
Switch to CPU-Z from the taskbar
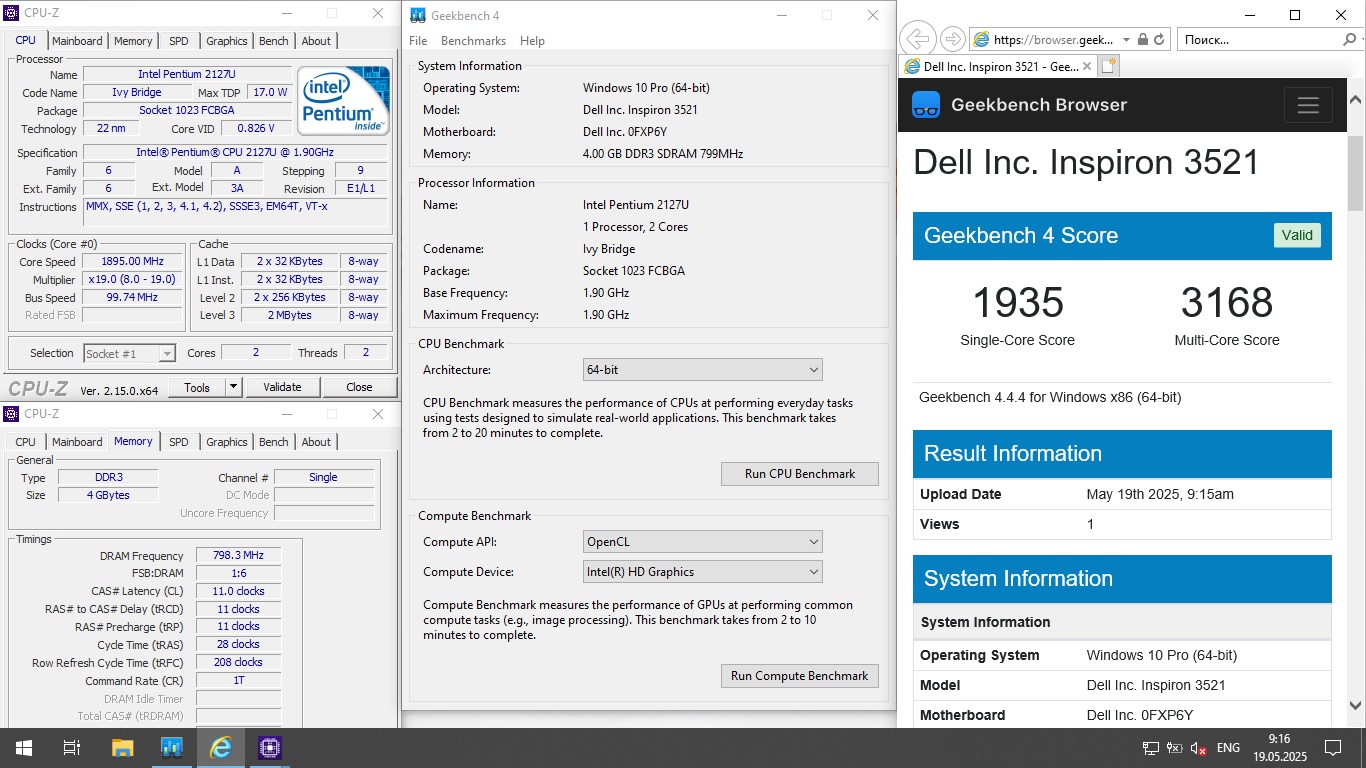pyautogui.click(x=269, y=748)
